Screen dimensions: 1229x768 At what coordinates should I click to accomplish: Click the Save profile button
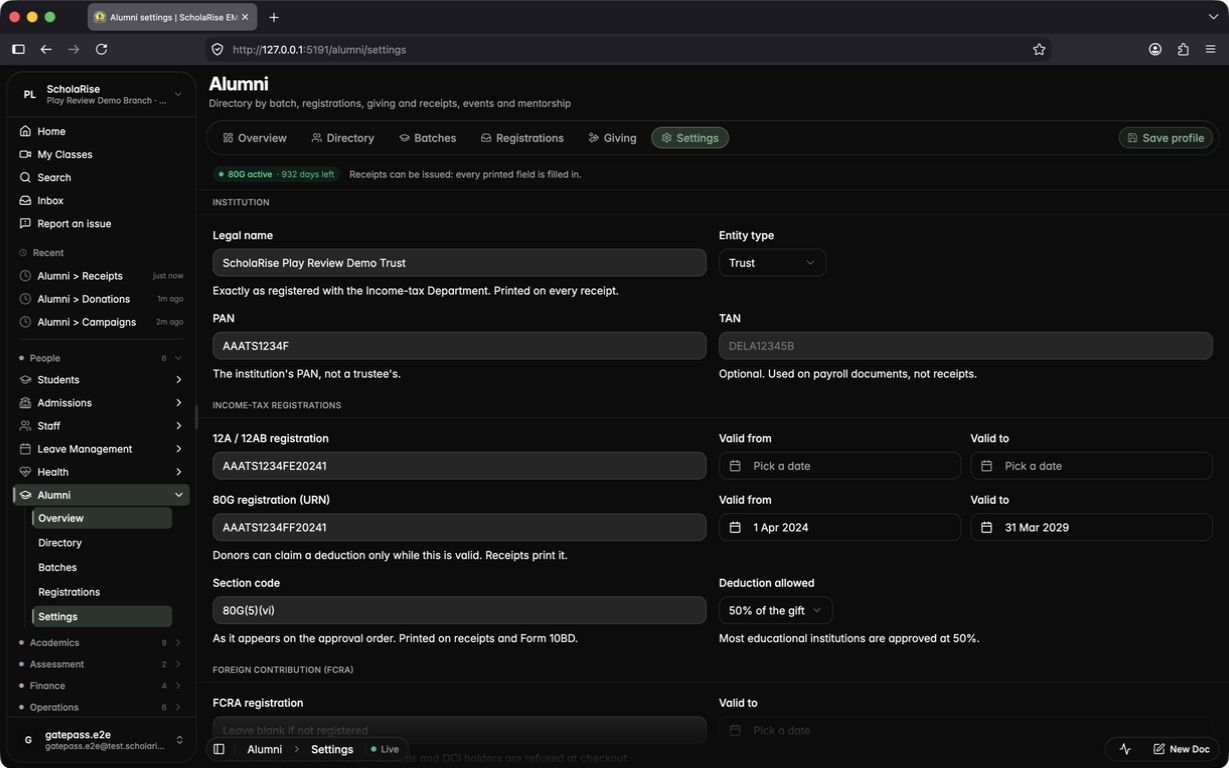tap(1165, 138)
